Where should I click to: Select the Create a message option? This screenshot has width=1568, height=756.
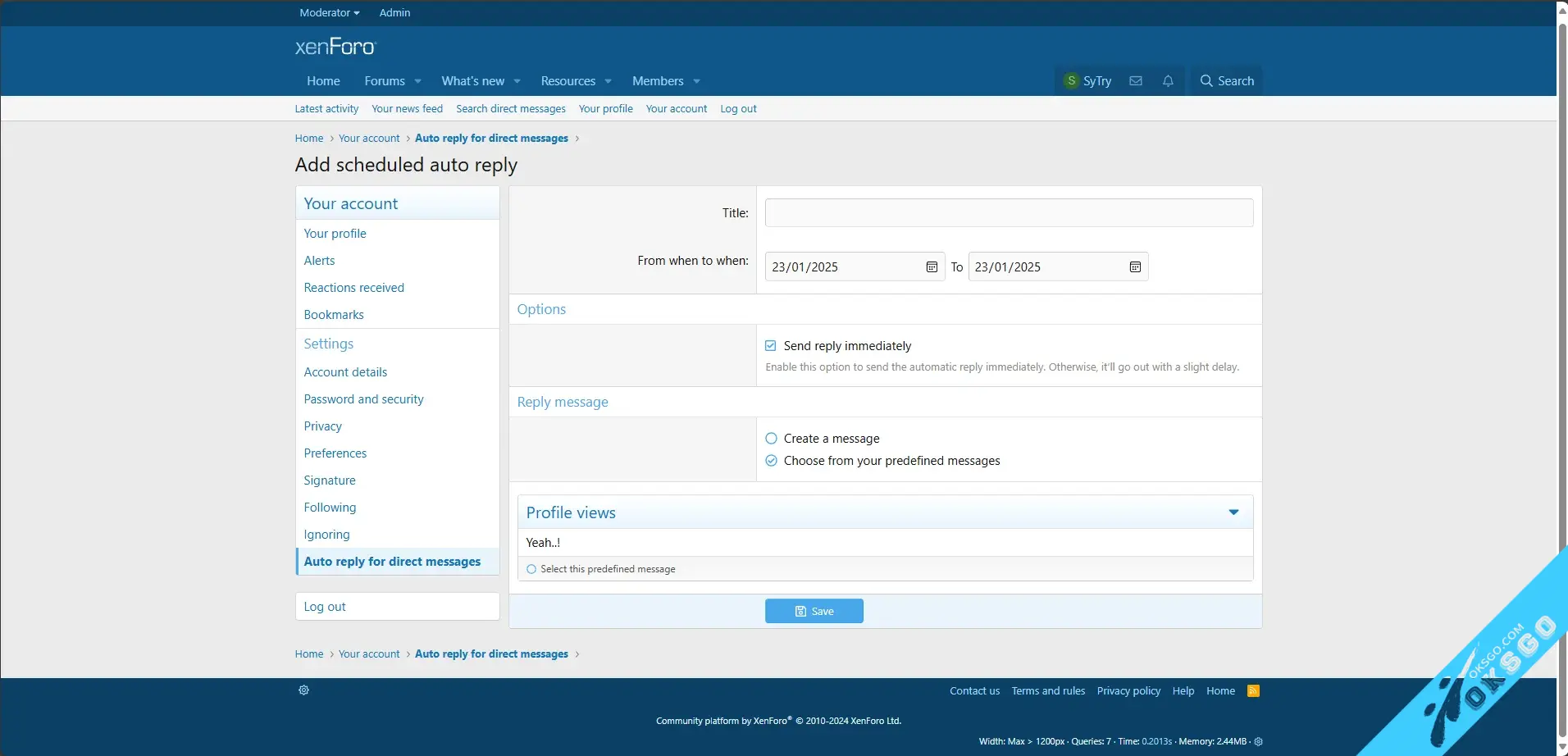pos(771,439)
